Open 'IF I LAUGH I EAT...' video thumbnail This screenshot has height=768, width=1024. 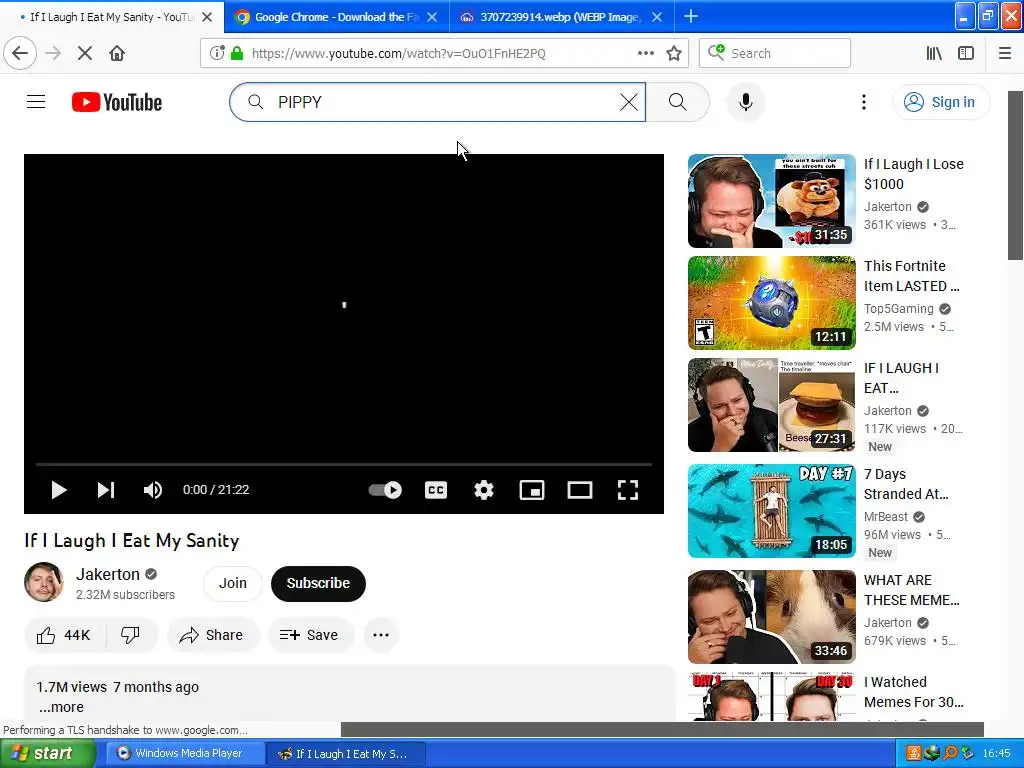click(x=771, y=405)
